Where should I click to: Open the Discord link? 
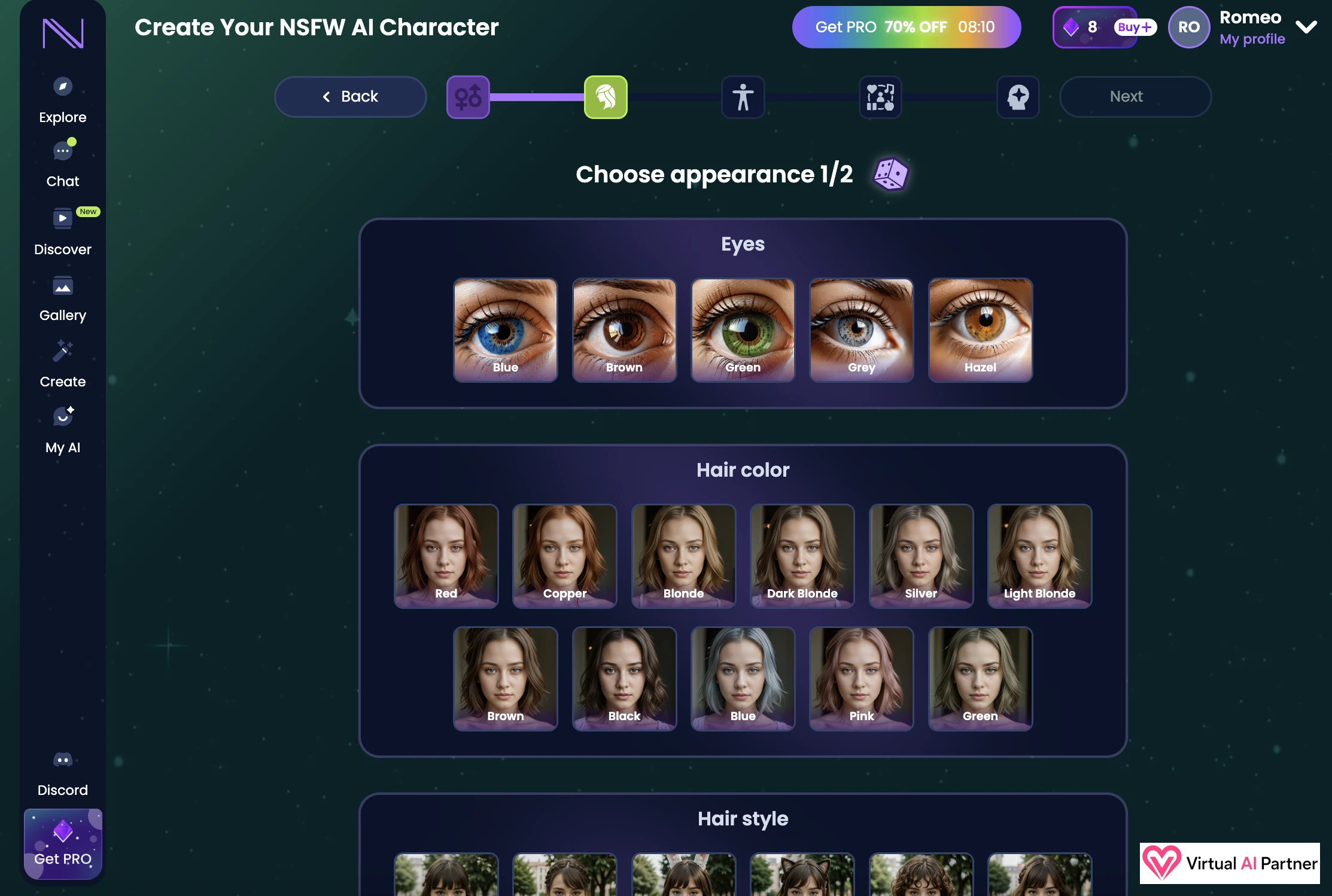[63, 775]
